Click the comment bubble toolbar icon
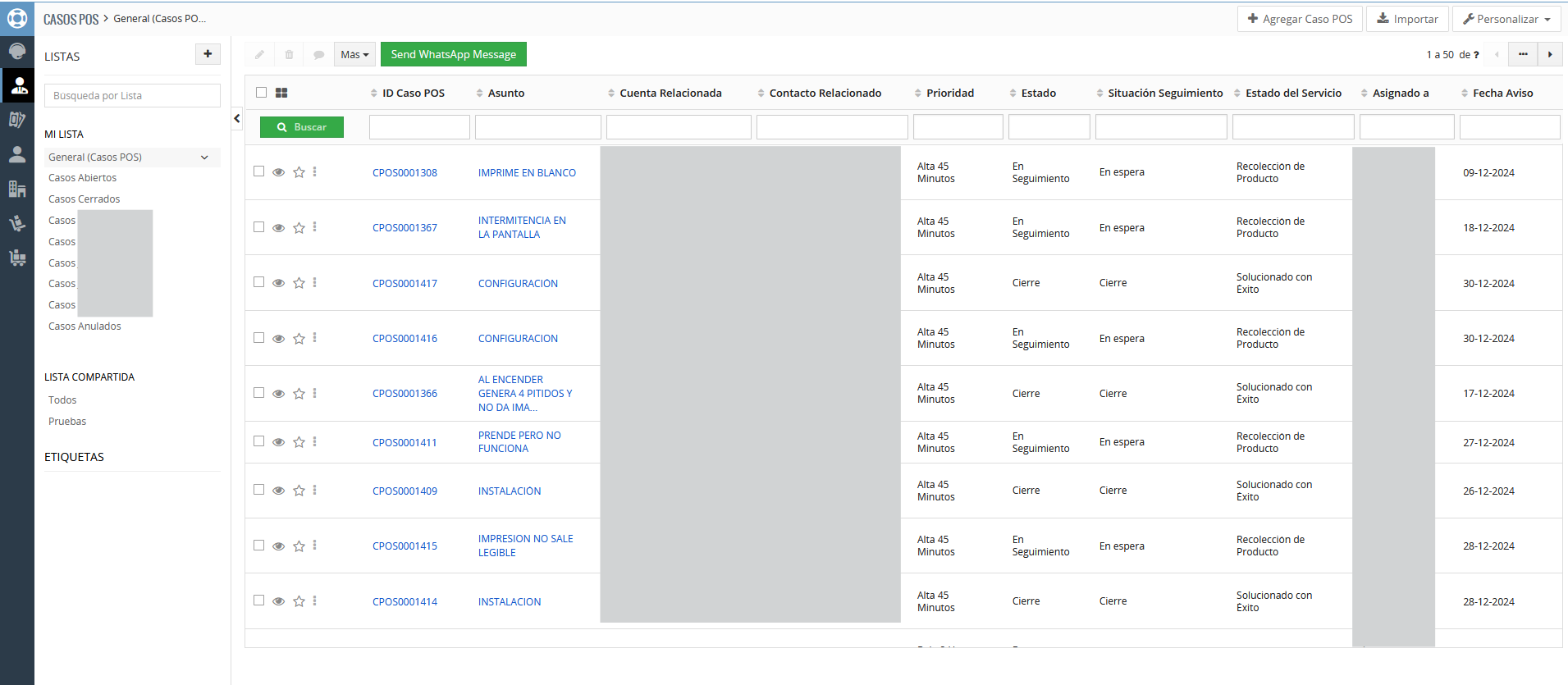The height and width of the screenshot is (685, 1568). [x=318, y=55]
